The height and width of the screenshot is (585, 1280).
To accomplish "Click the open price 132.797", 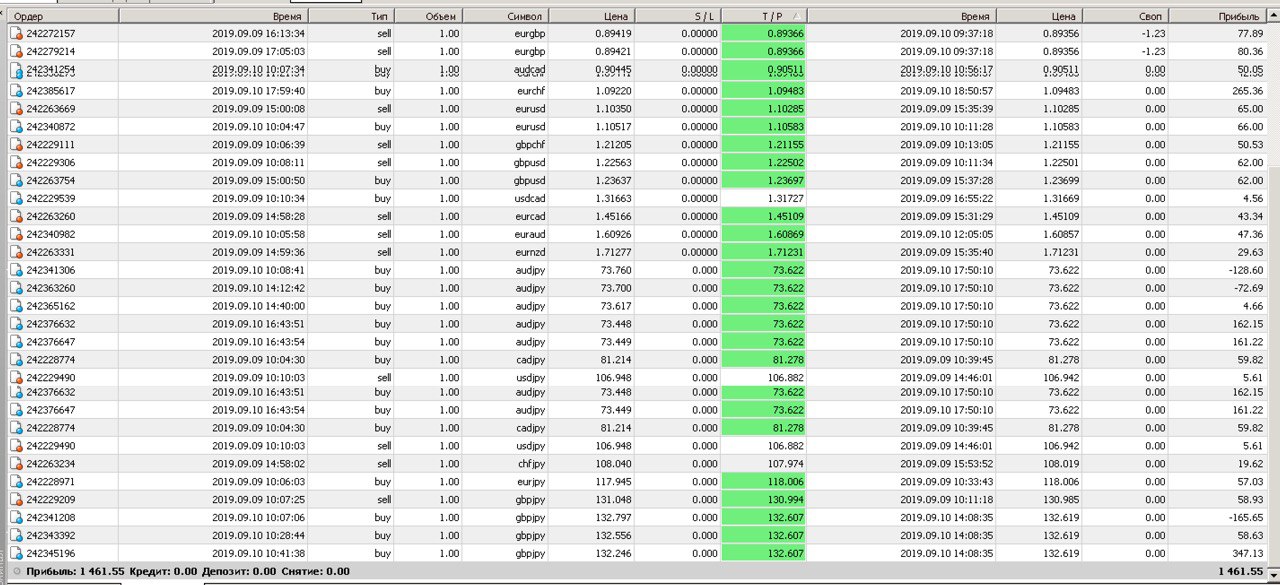I will point(615,518).
